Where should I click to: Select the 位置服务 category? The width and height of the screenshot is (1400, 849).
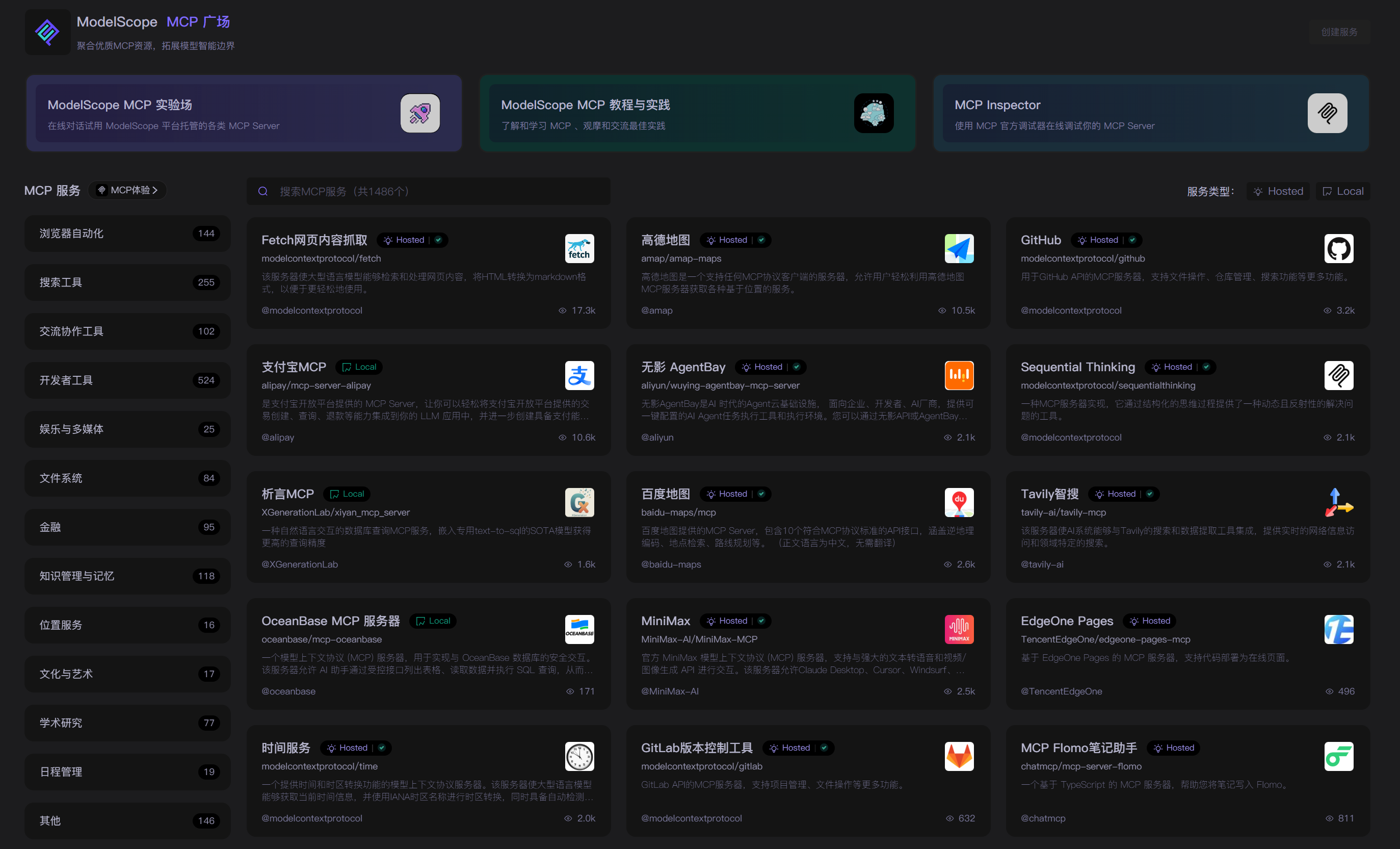point(127,625)
